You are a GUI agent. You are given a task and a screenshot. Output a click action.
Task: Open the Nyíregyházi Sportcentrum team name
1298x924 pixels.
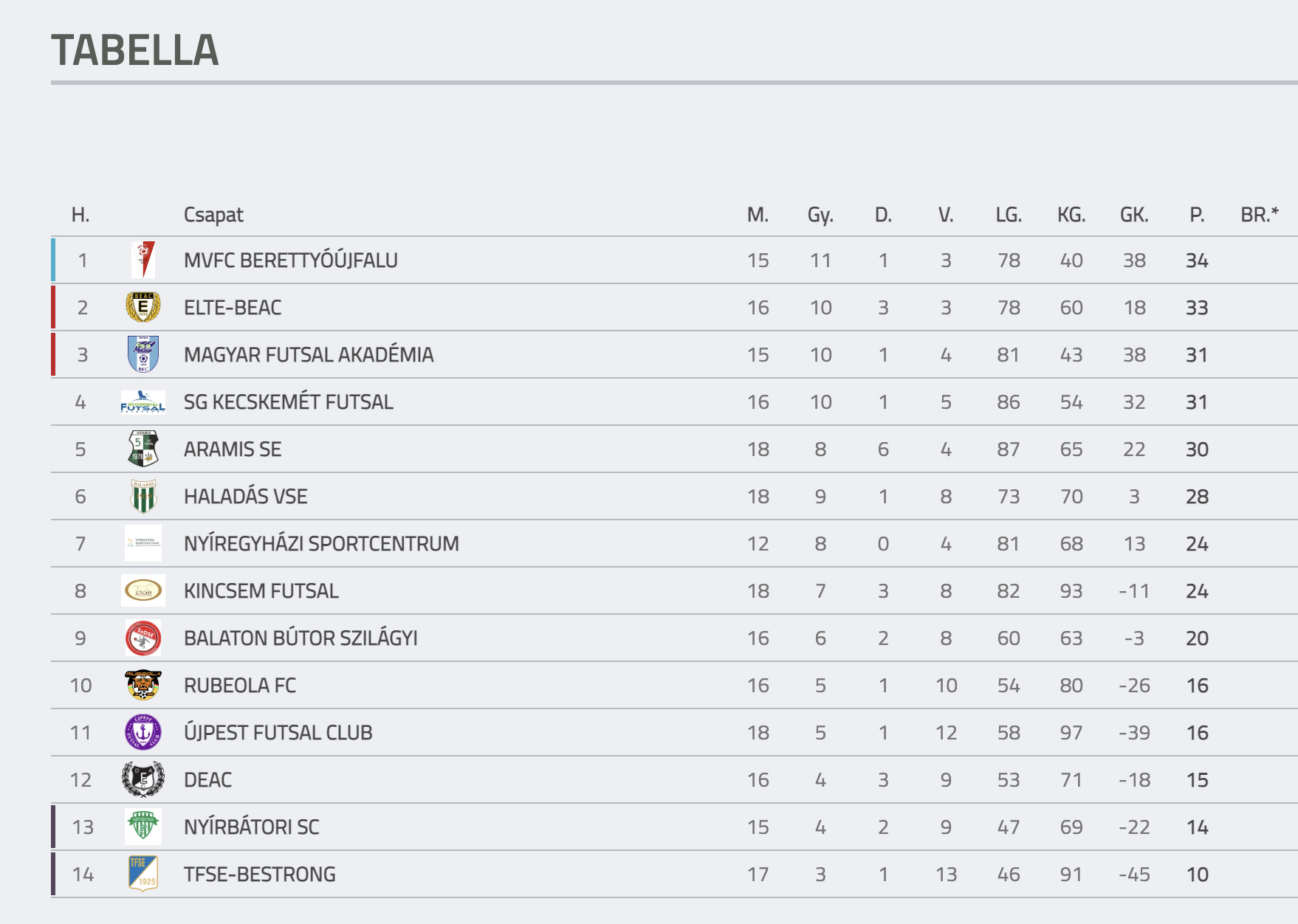pos(321,544)
